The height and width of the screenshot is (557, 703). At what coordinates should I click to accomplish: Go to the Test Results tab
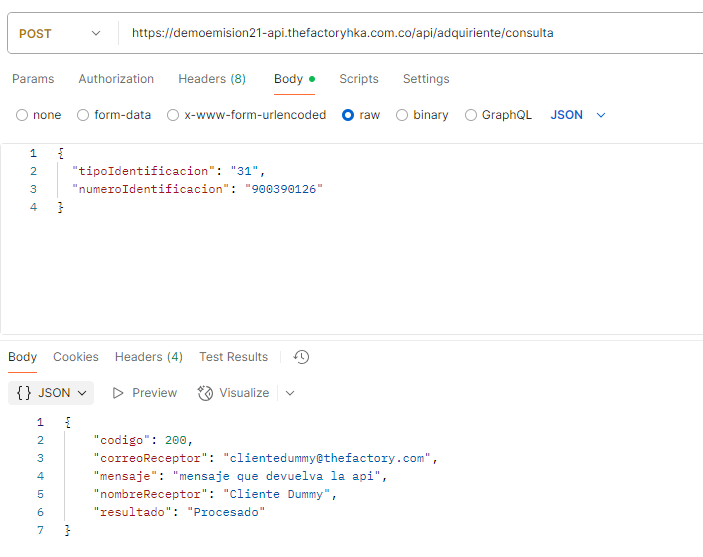(233, 357)
